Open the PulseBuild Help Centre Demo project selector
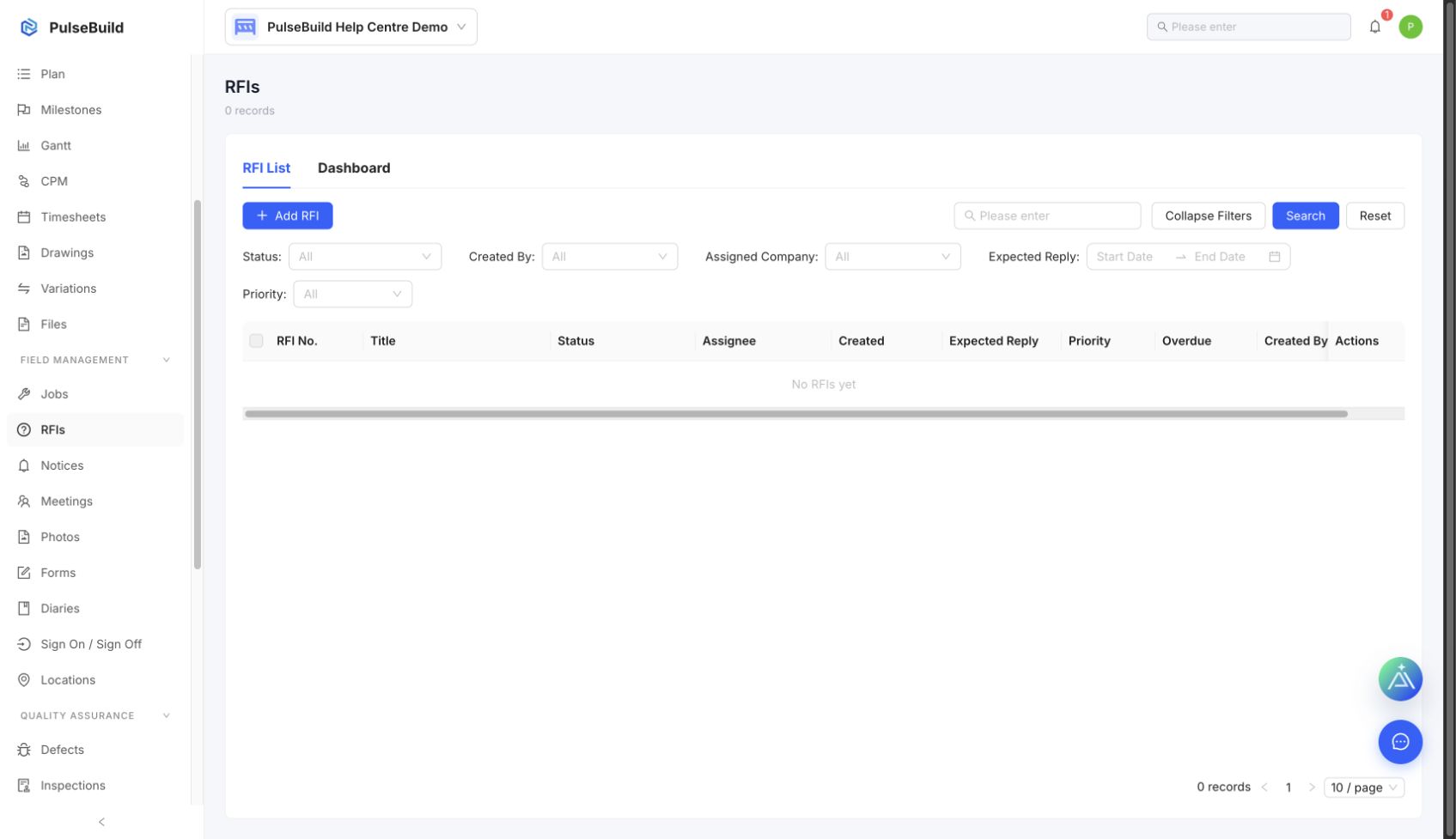 pyautogui.click(x=350, y=27)
